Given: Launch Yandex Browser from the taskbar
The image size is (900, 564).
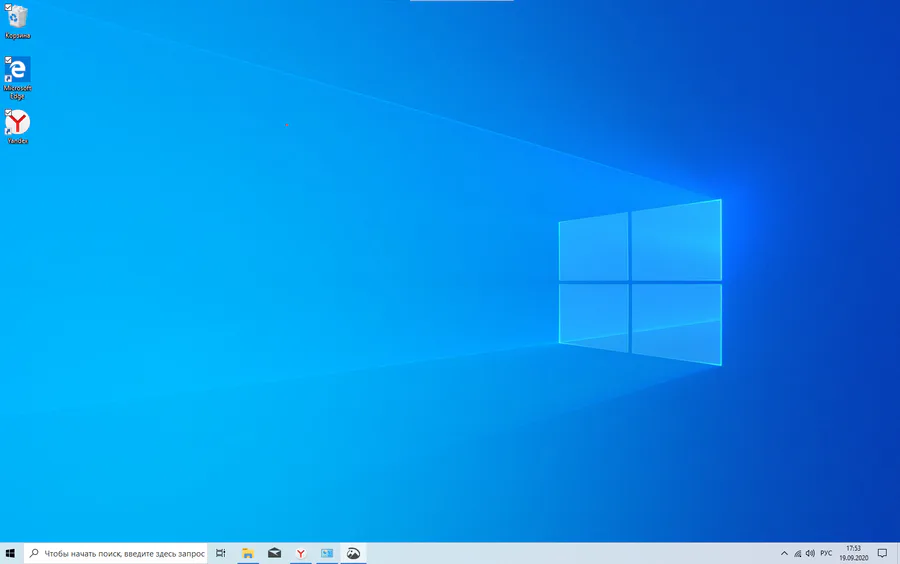Looking at the screenshot, I should [x=301, y=554].
